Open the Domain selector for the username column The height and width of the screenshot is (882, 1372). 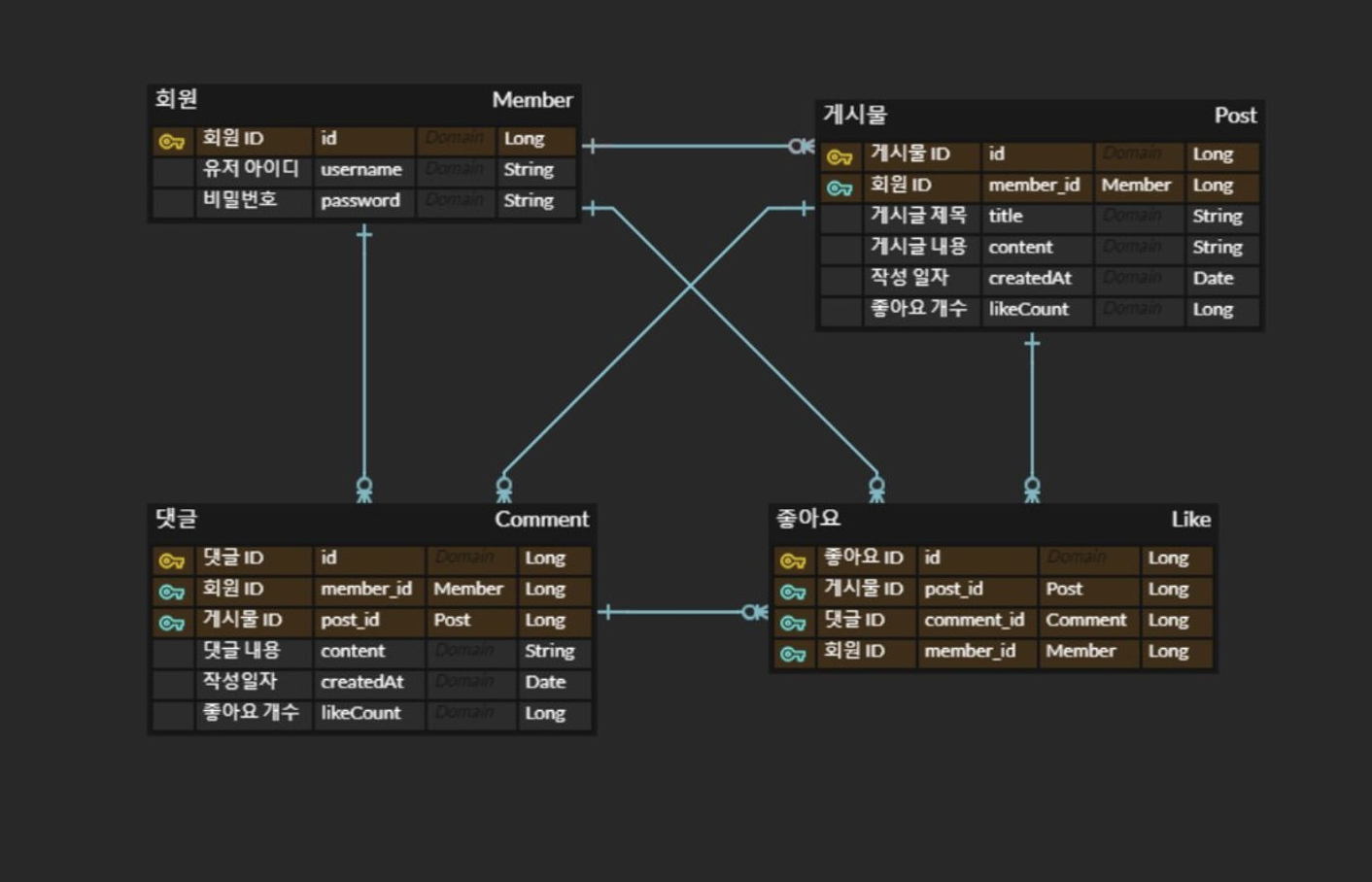(456, 169)
